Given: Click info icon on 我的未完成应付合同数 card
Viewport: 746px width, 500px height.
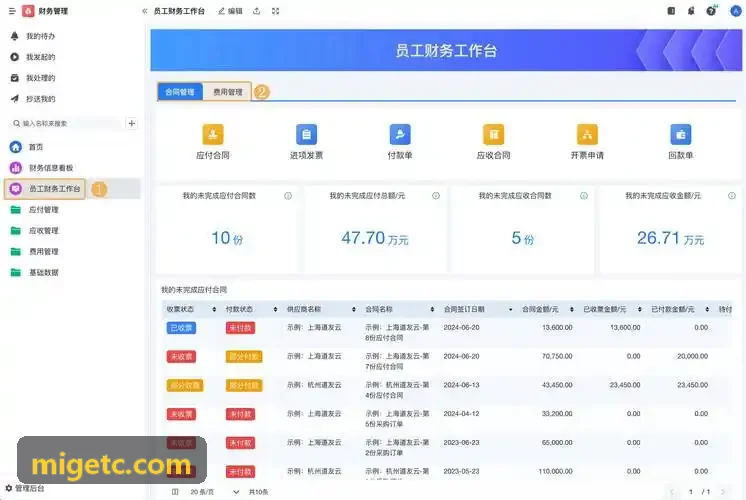Looking at the screenshot, I should coord(288,196).
